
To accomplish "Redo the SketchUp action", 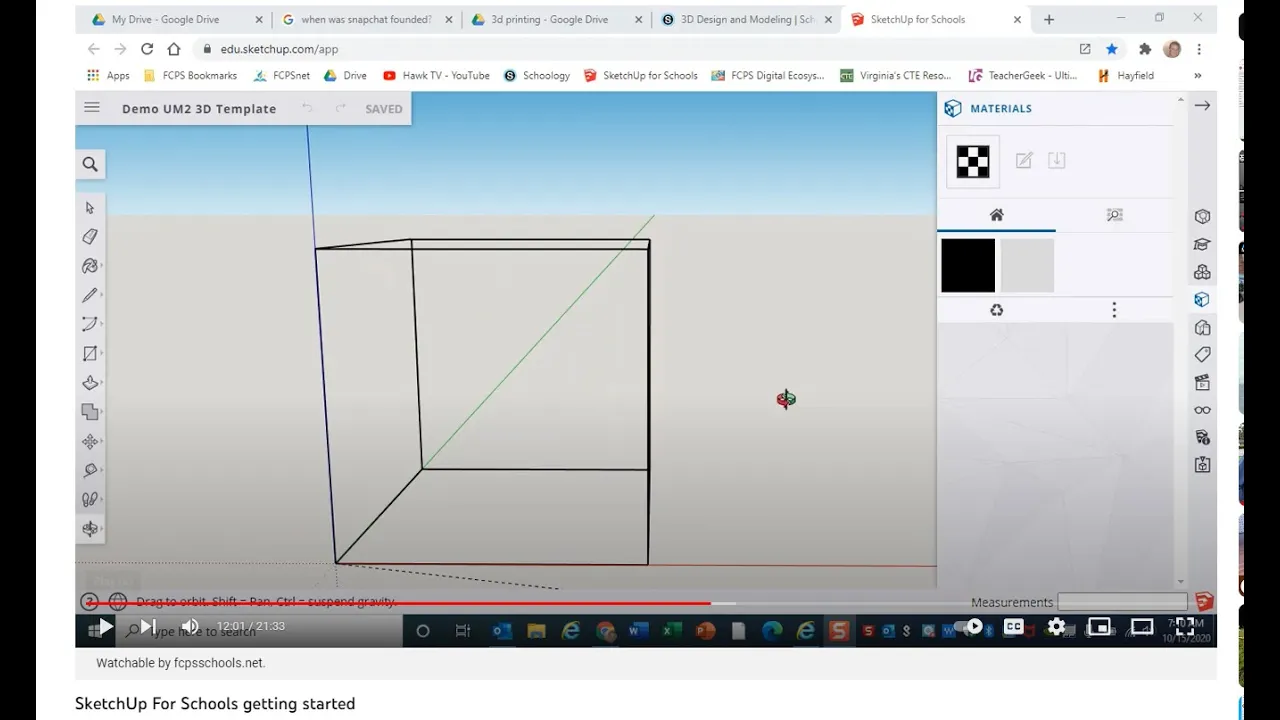I will coord(340,108).
